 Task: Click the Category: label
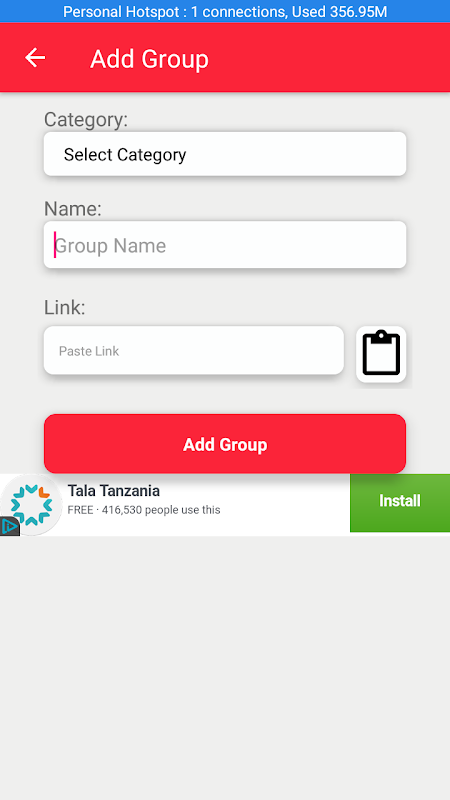[86, 120]
